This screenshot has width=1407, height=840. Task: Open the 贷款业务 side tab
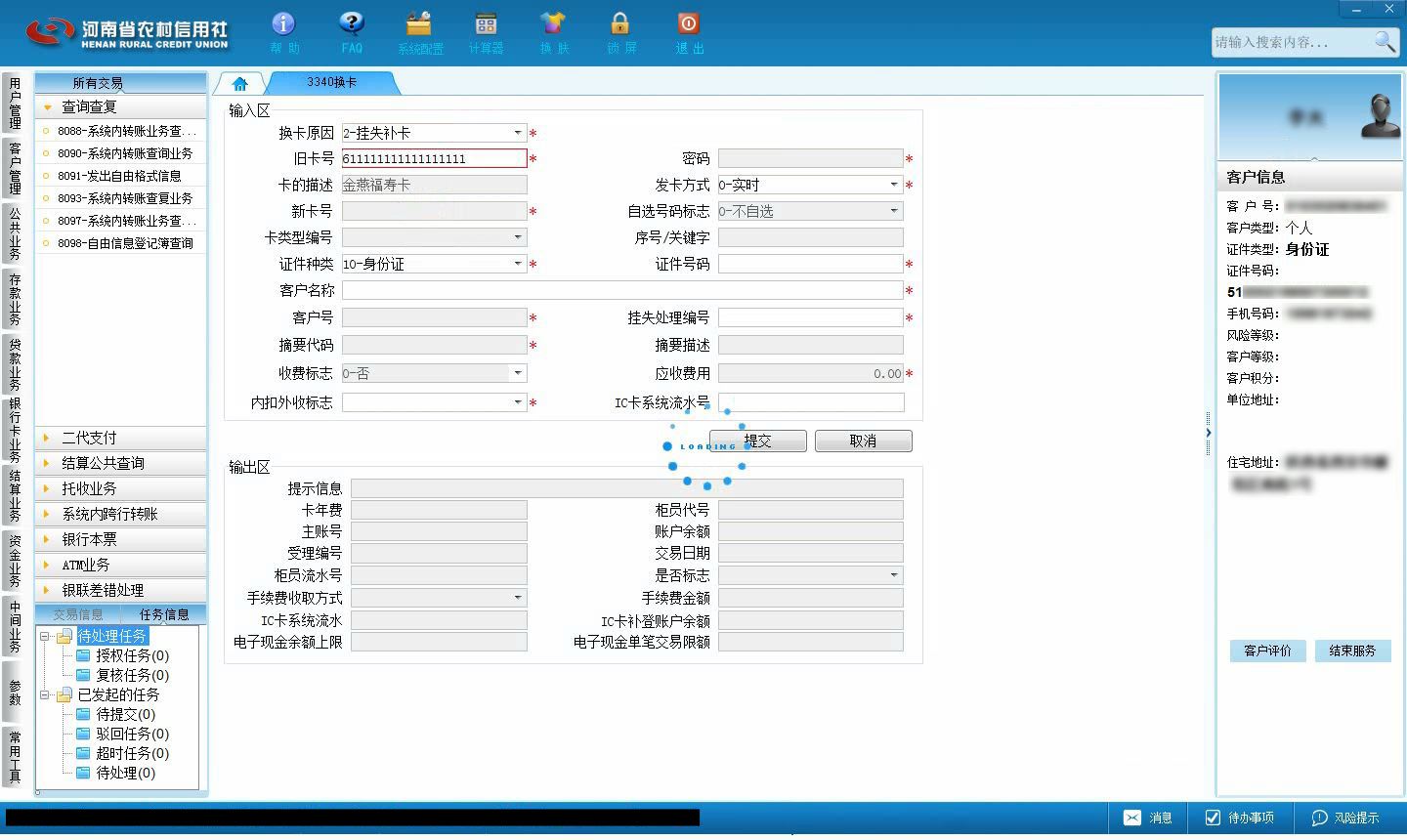point(14,364)
